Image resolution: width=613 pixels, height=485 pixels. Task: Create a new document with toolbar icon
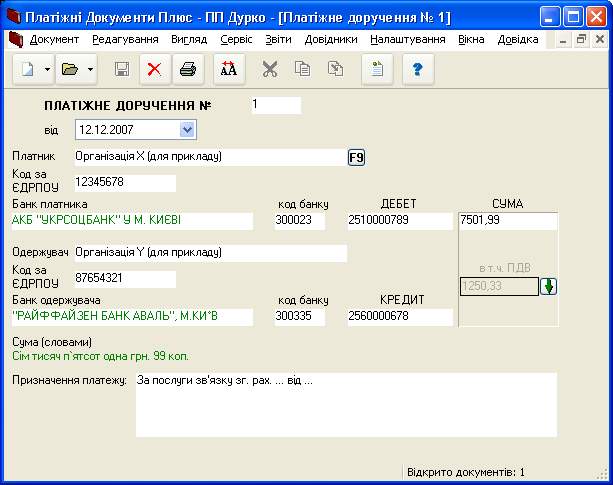click(x=27, y=70)
